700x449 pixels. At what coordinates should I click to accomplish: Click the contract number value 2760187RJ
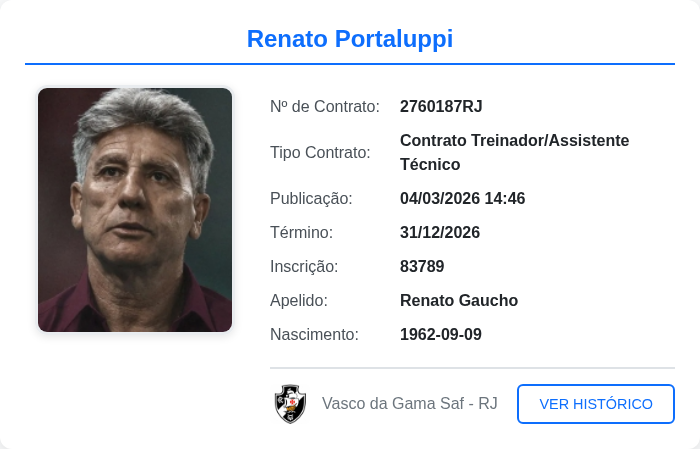[x=441, y=106]
